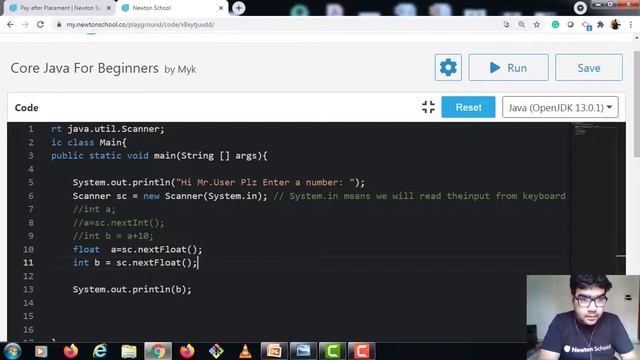
Task: Click the "Hi Mr.User Plz Enter a number" string
Action: pyautogui.click(x=265, y=182)
